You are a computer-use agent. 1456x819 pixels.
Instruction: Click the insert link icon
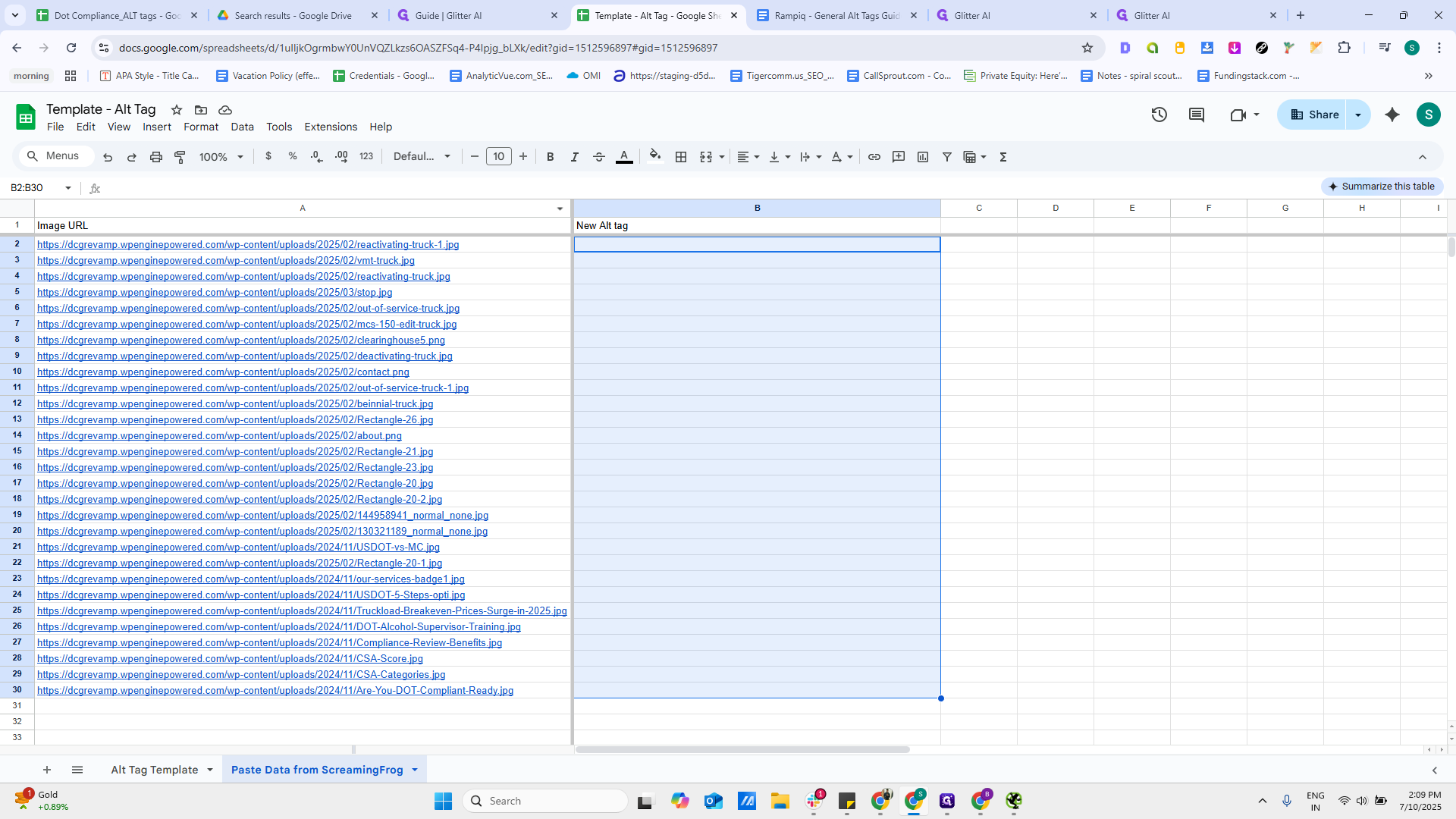coord(874,157)
